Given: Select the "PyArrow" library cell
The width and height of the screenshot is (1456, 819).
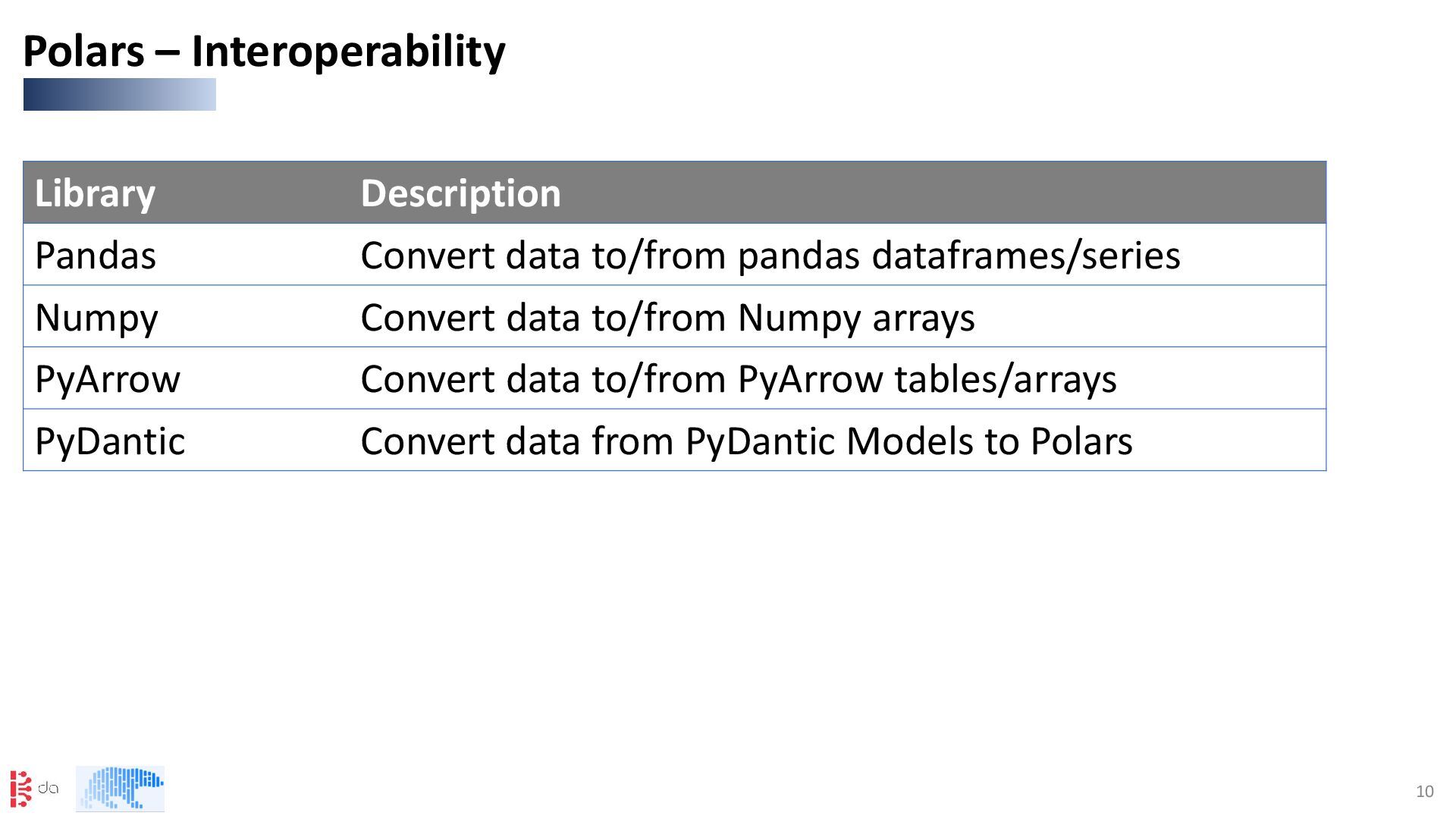Looking at the screenshot, I should (108, 379).
